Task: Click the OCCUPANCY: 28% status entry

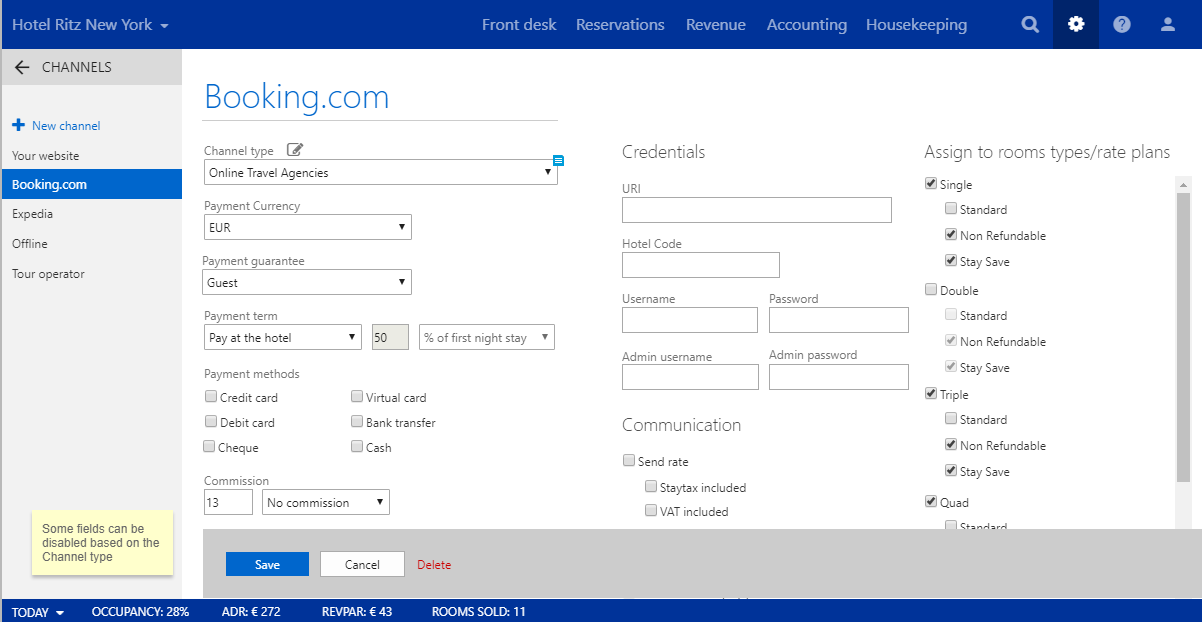Action: point(140,612)
